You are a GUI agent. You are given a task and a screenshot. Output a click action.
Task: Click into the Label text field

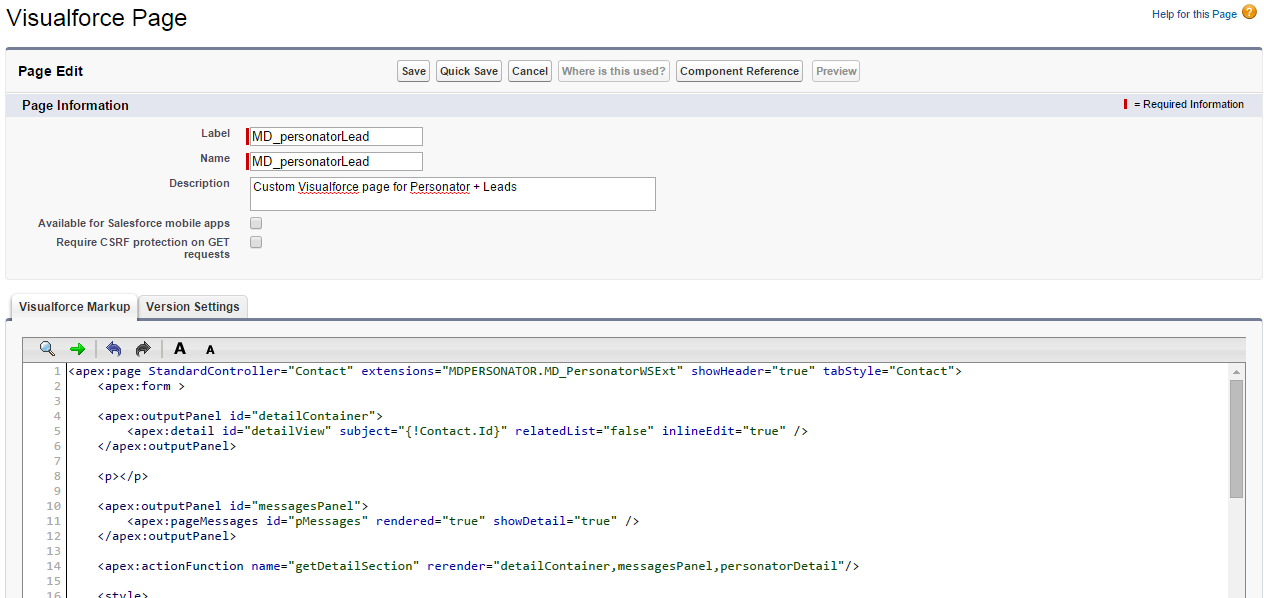click(335, 136)
